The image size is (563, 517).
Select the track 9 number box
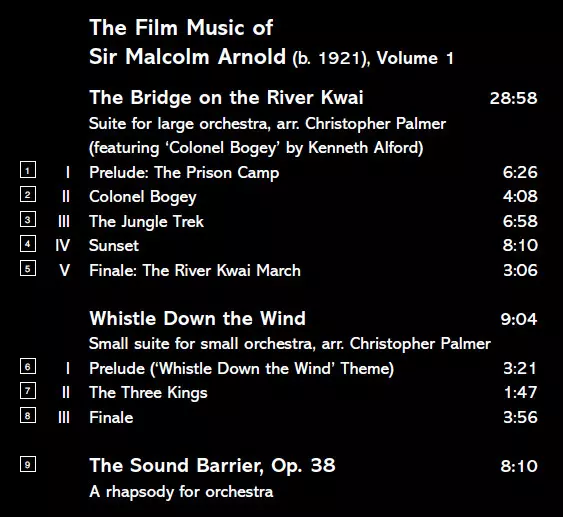[28, 464]
